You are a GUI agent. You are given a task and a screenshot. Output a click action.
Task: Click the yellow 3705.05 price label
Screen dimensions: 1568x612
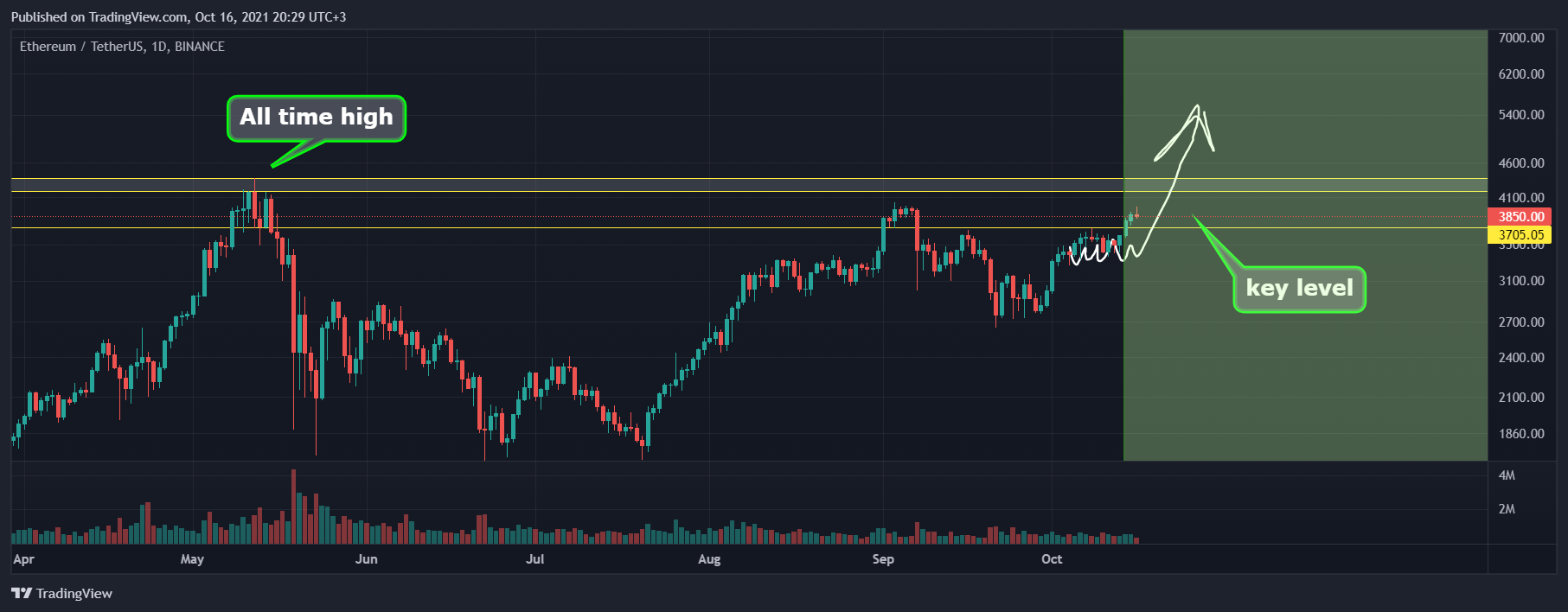1520,235
